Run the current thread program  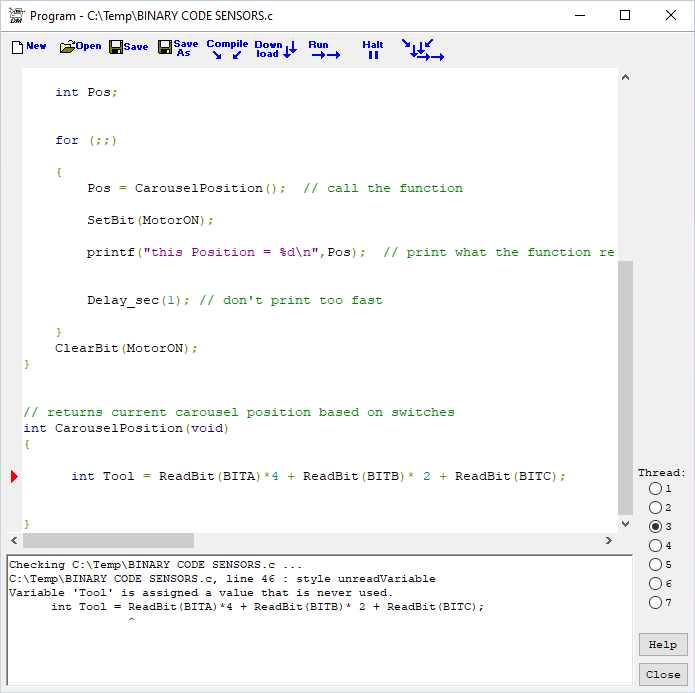(x=324, y=50)
